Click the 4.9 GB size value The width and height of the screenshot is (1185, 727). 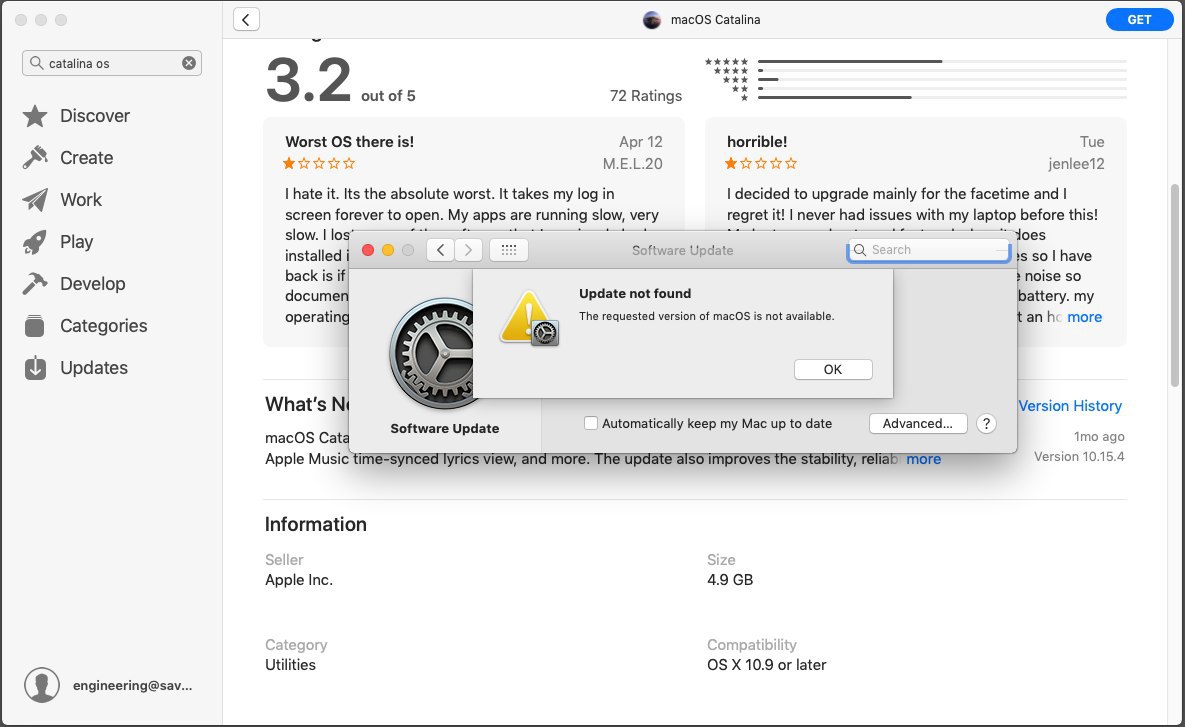[x=730, y=580]
